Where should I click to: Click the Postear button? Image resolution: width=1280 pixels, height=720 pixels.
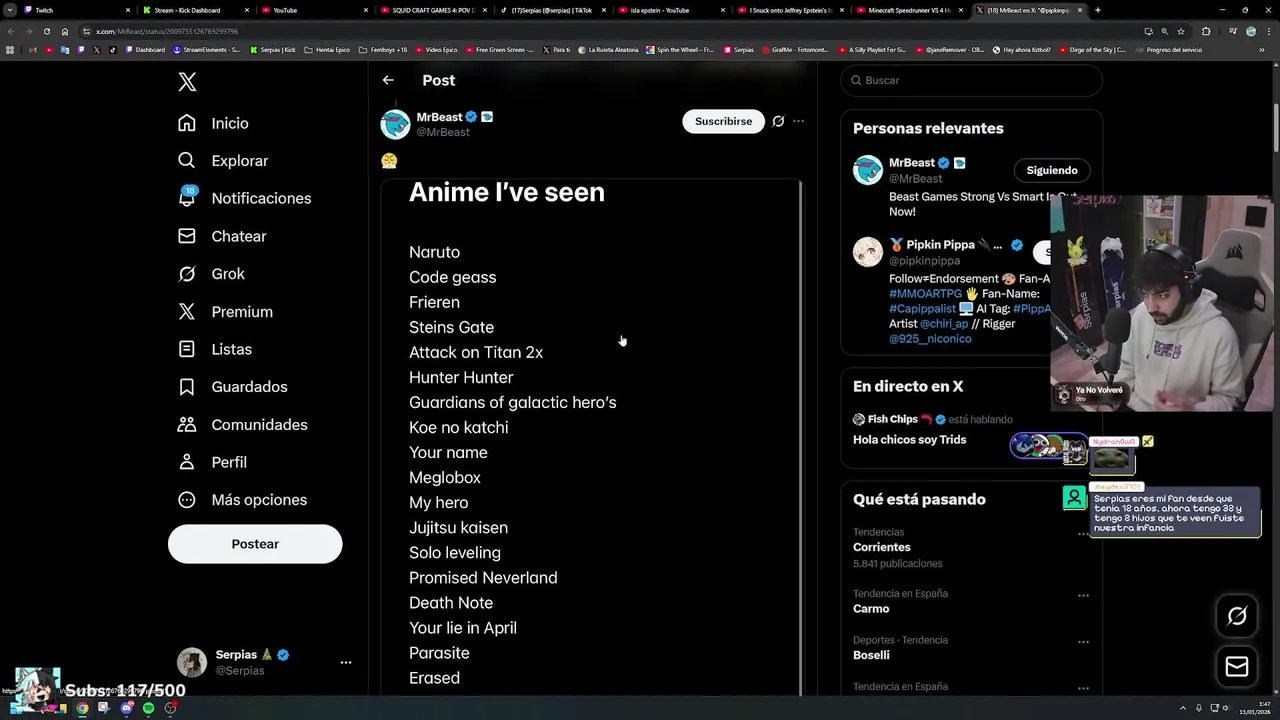pyautogui.click(x=255, y=544)
